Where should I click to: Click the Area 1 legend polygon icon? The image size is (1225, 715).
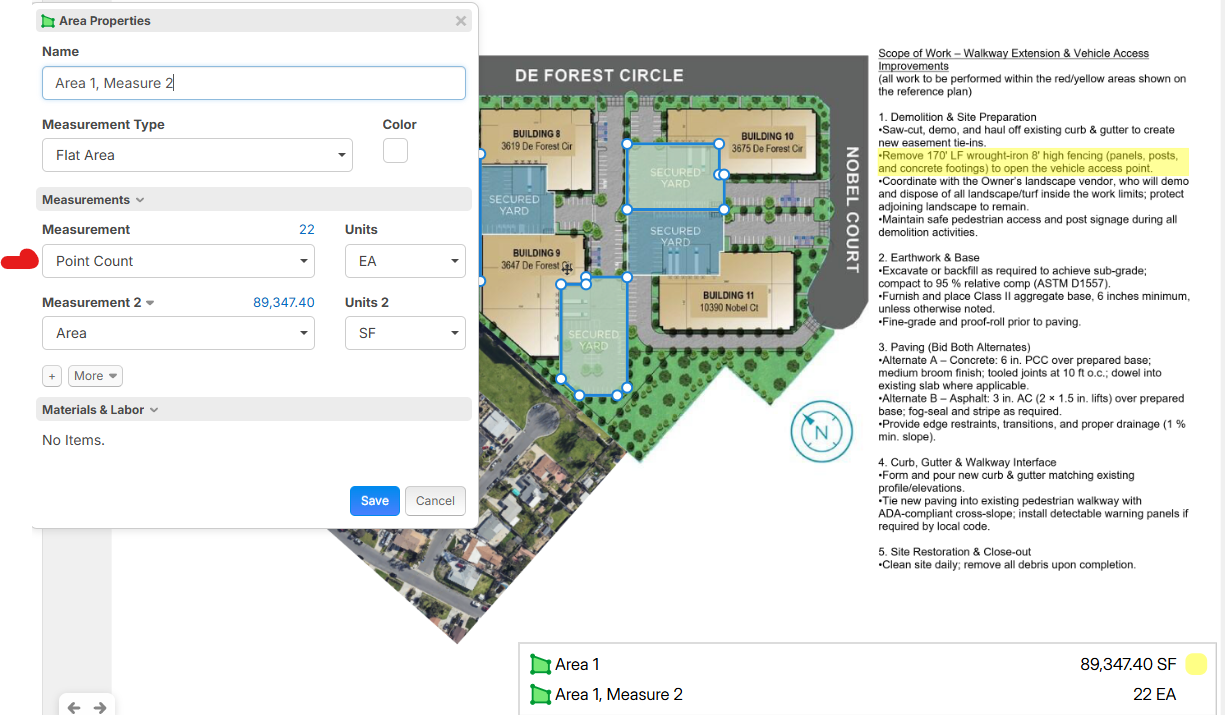541,665
